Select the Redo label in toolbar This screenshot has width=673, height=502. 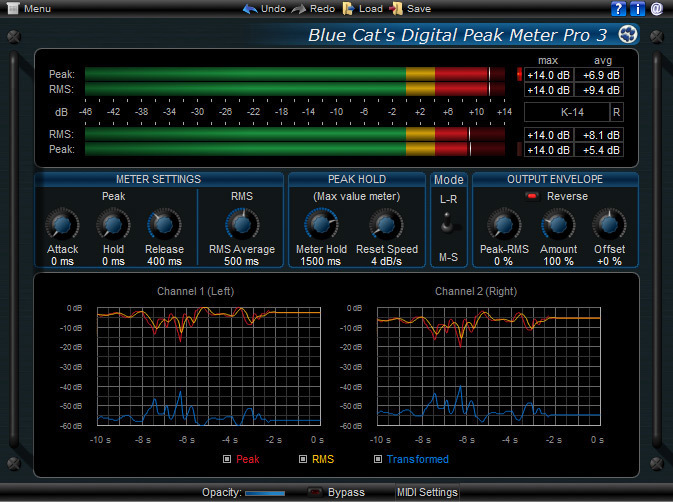322,9
